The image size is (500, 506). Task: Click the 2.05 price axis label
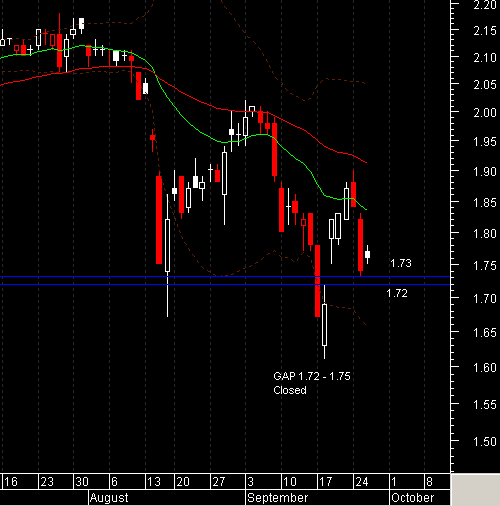tap(485, 85)
